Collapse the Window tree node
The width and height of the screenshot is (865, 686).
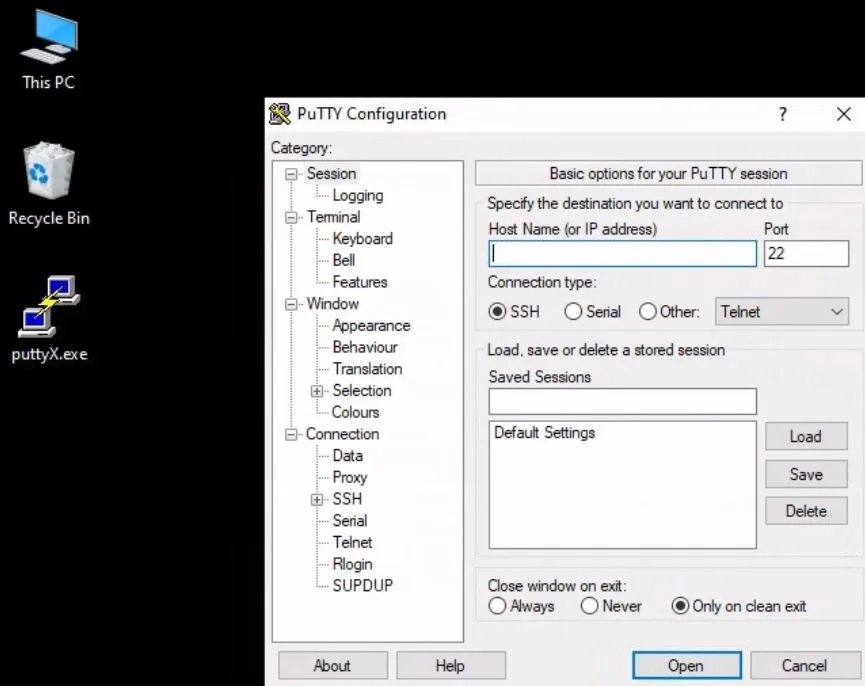pyautogui.click(x=291, y=304)
